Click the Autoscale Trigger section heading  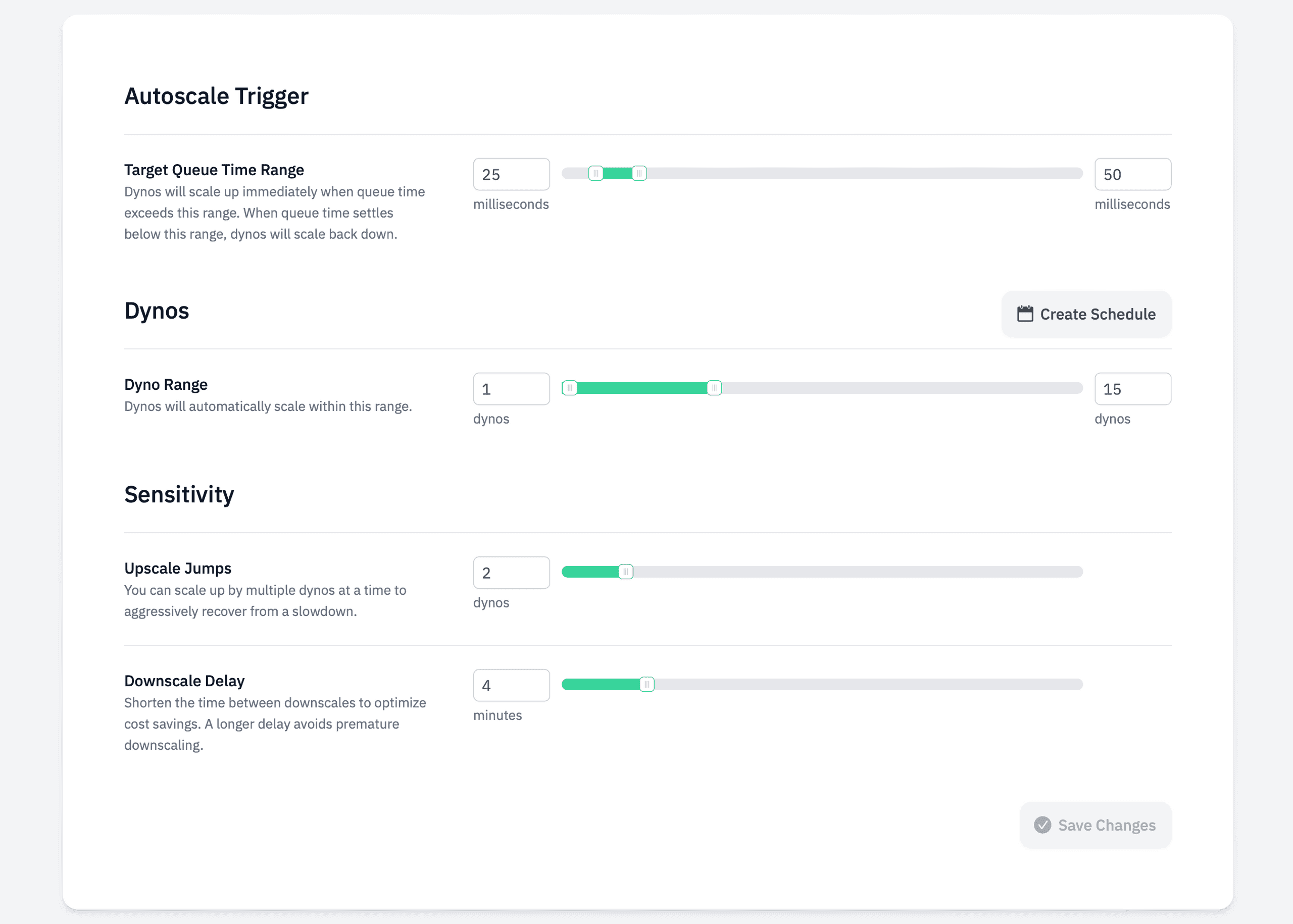click(x=216, y=95)
